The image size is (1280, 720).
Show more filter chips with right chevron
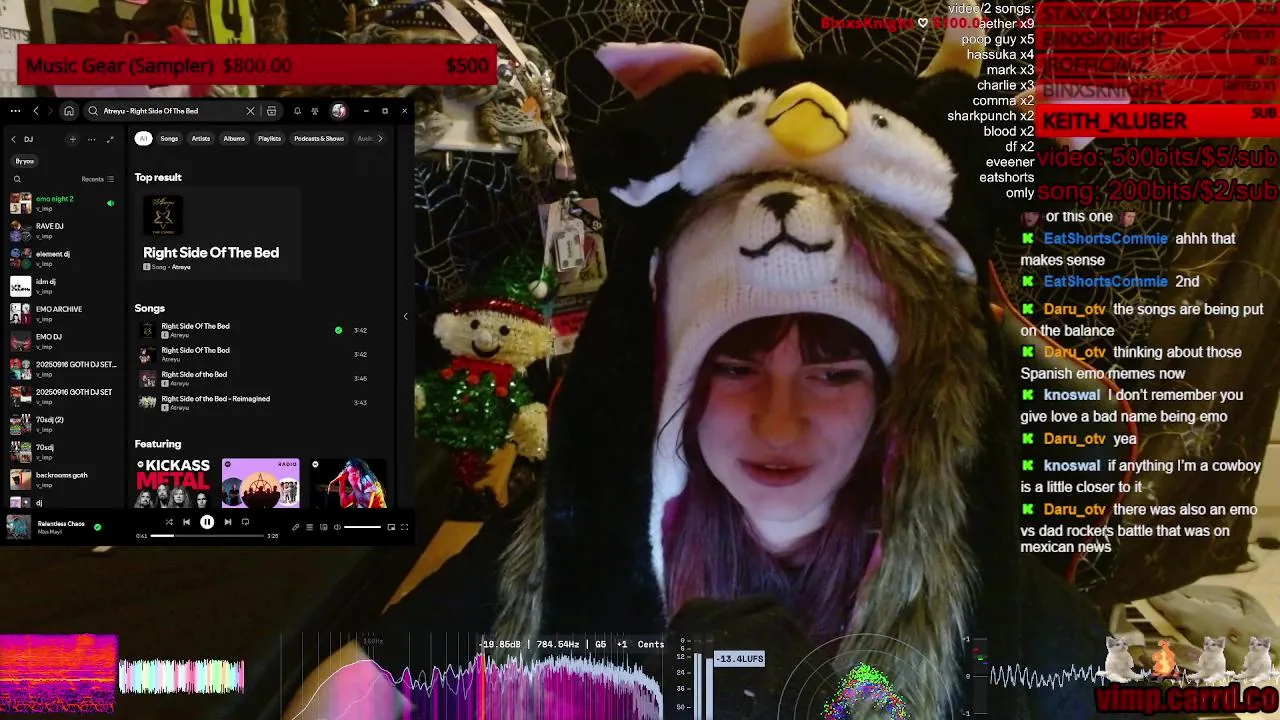click(380, 139)
